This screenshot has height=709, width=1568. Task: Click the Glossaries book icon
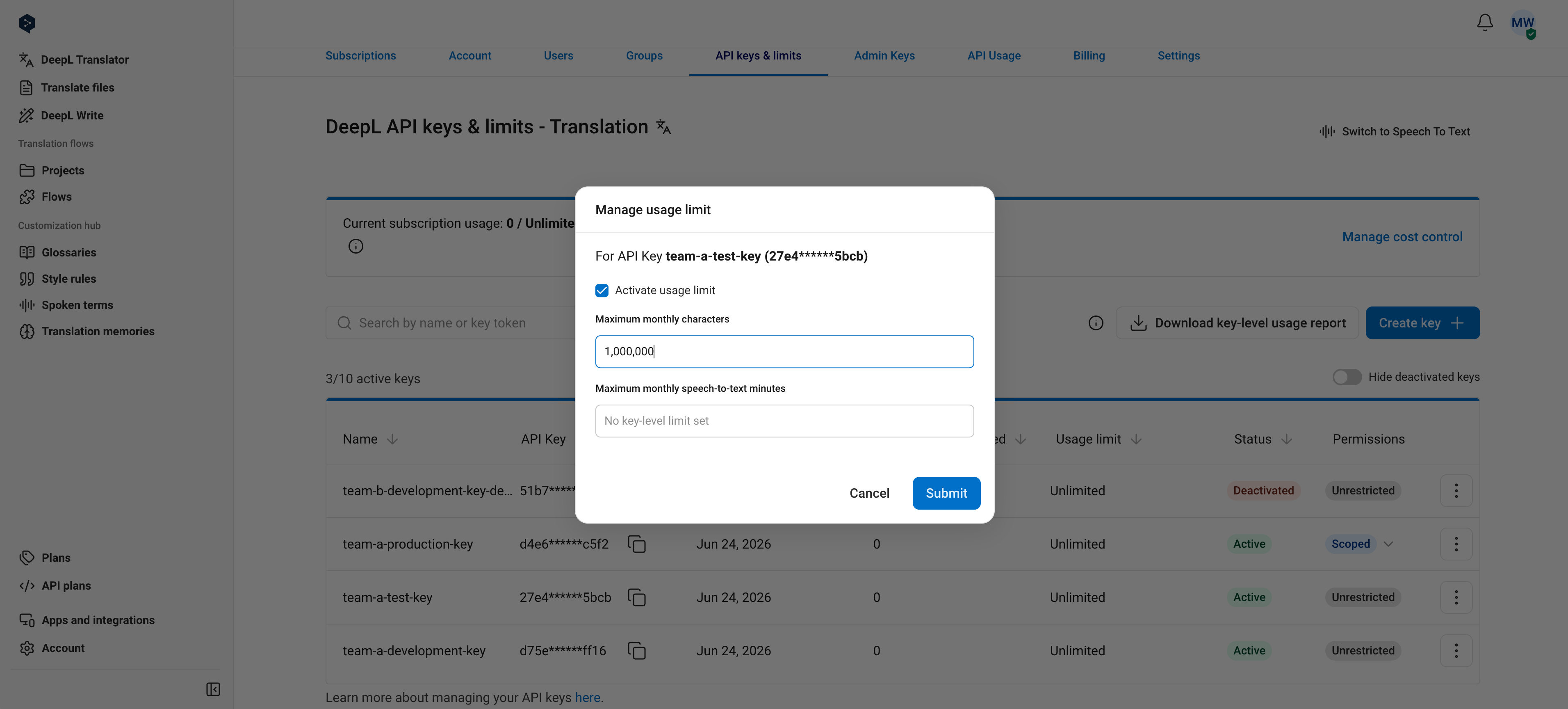[27, 252]
